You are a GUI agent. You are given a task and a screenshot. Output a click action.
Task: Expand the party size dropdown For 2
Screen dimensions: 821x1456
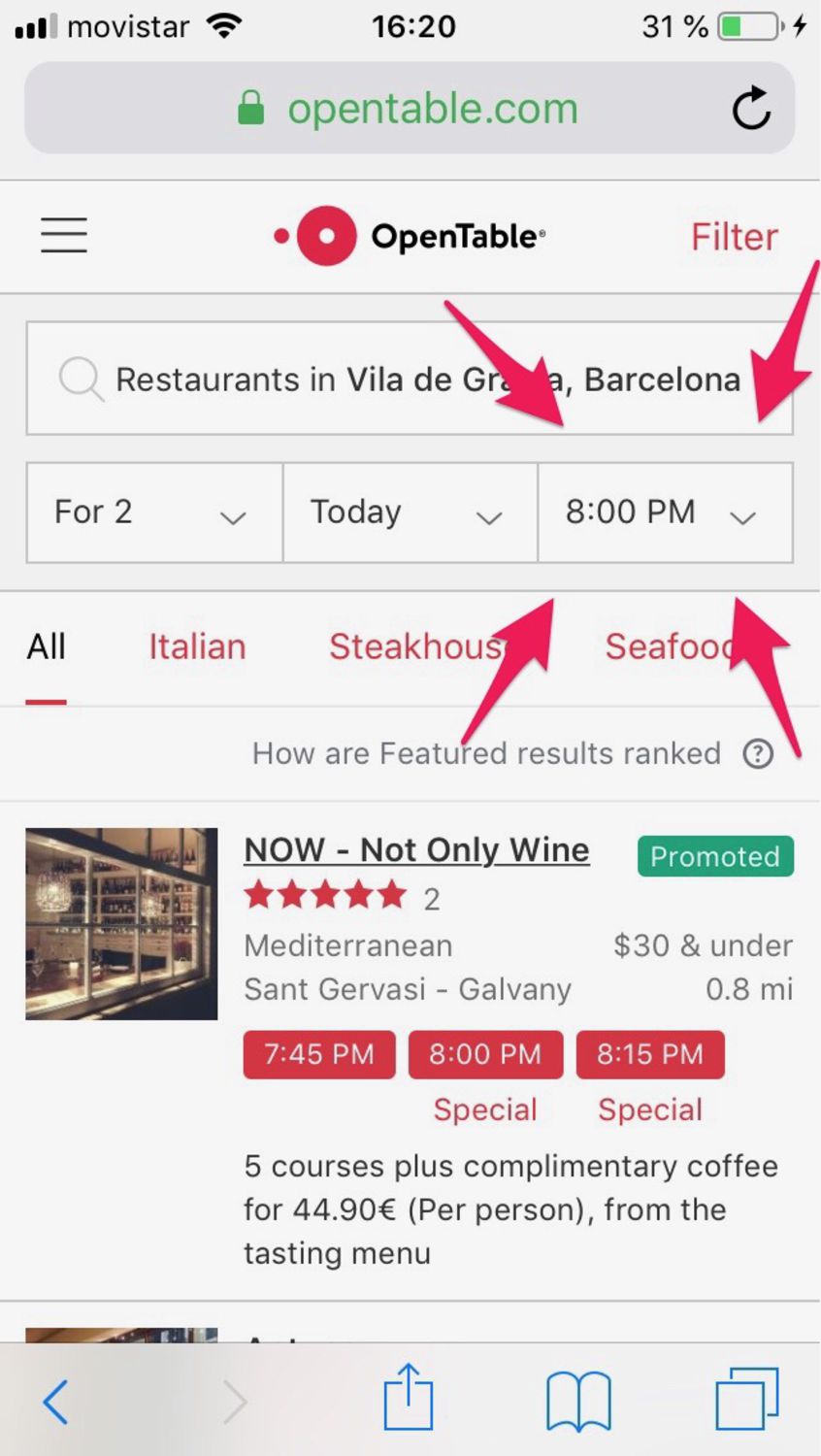(154, 513)
